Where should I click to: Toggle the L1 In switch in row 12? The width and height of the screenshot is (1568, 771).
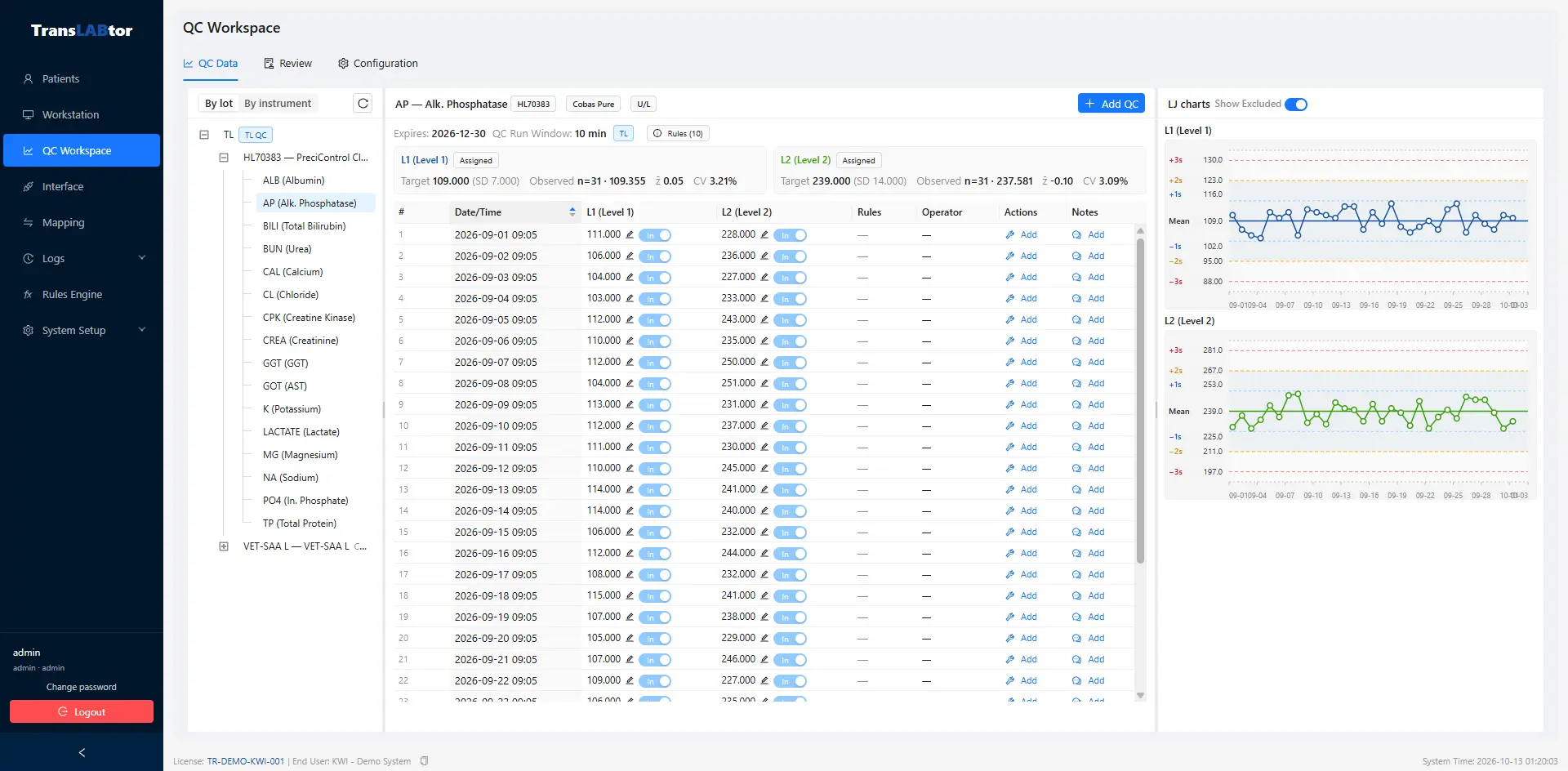655,469
